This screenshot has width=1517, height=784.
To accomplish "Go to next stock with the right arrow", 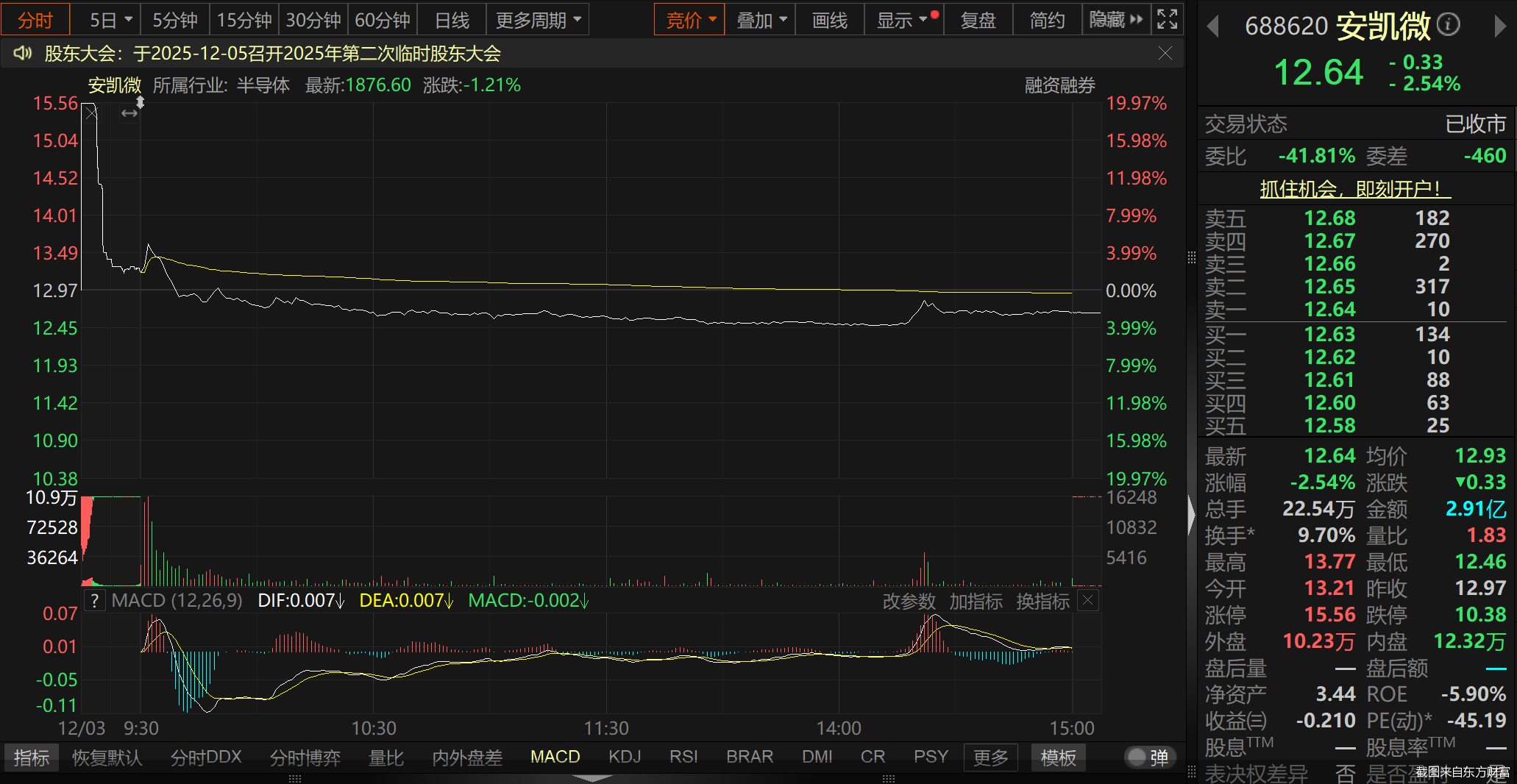I will tap(1500, 27).
